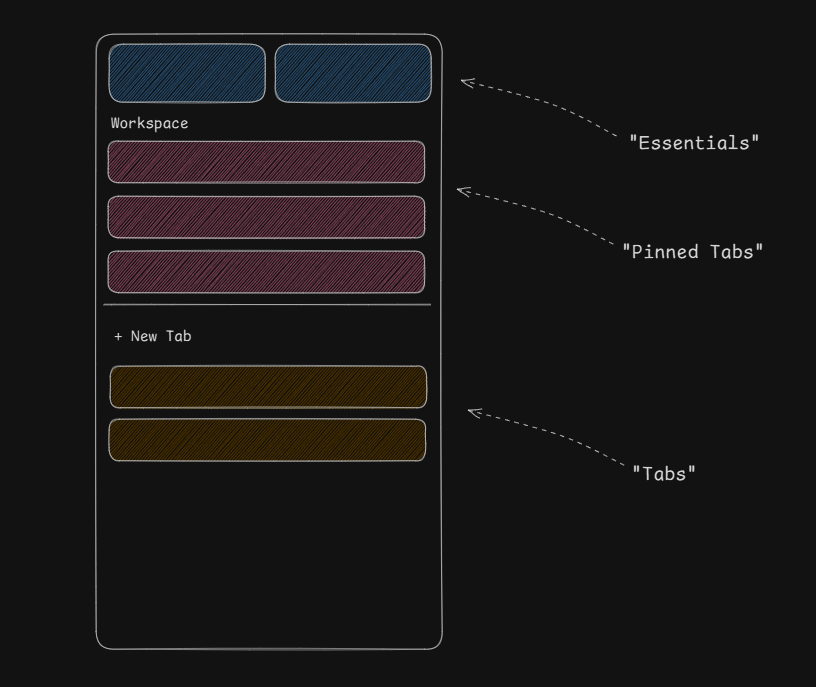Image resolution: width=816 pixels, height=687 pixels.
Task: Click the "Pinned Tabs" annotation text
Action: pos(693,252)
